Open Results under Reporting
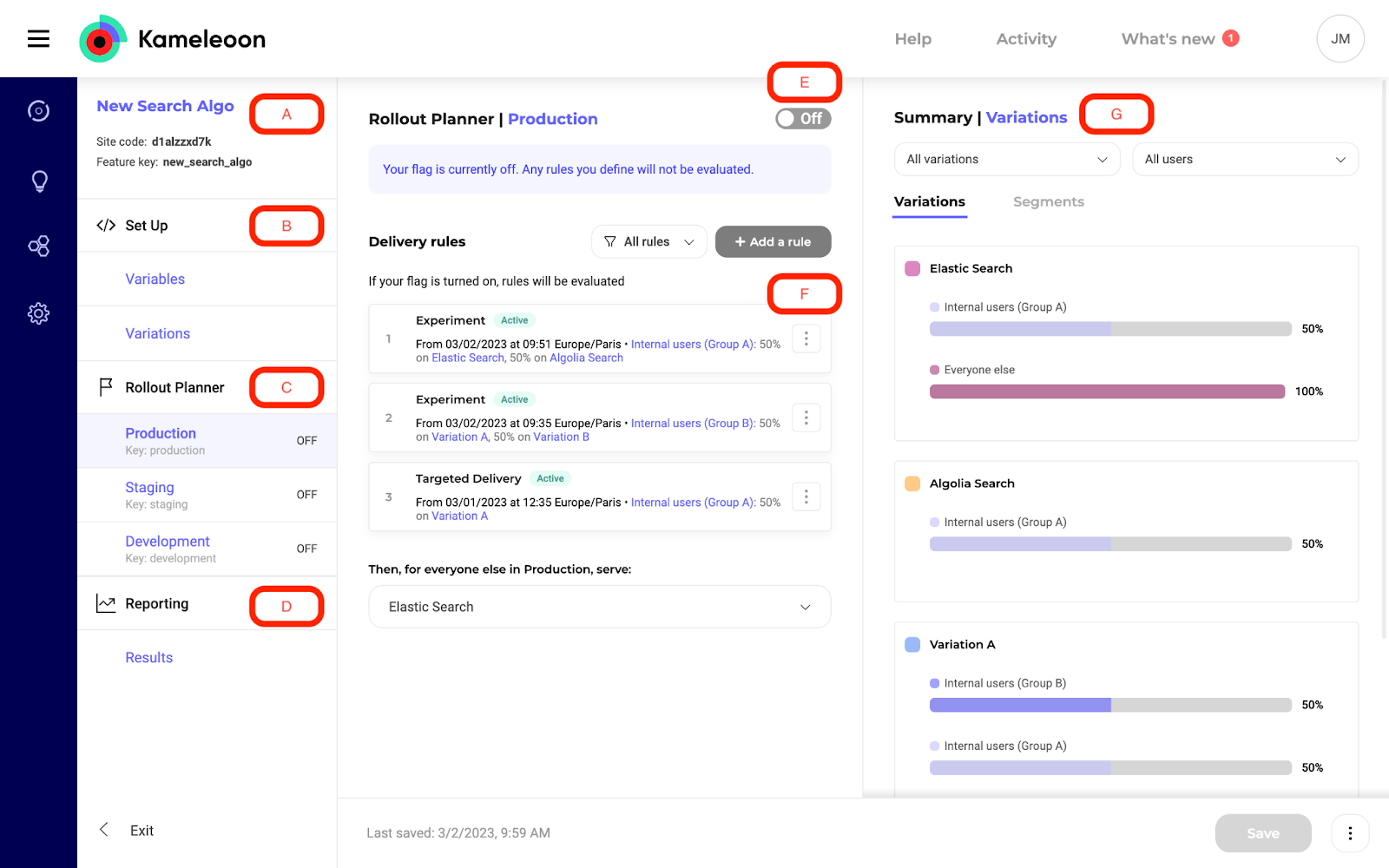Image resolution: width=1389 pixels, height=868 pixels. click(x=148, y=658)
